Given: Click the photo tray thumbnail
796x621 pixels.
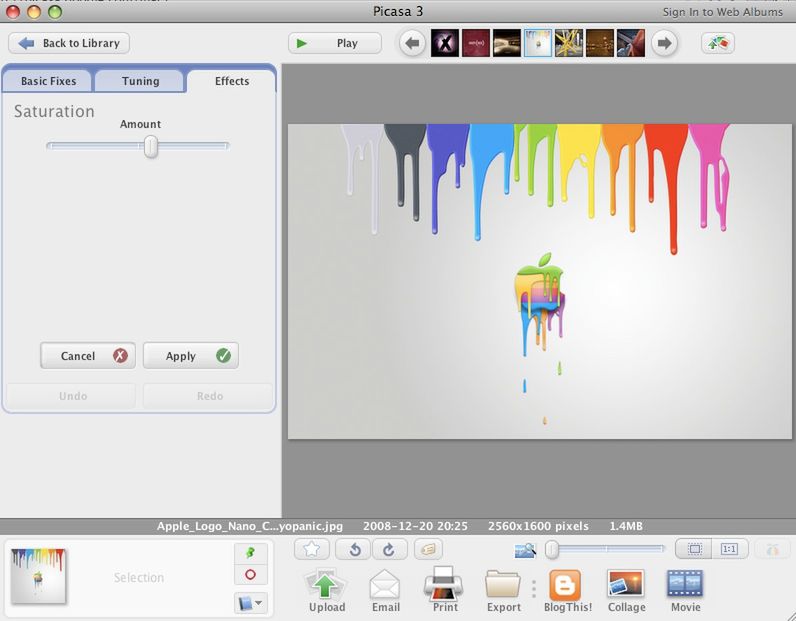Looking at the screenshot, I should [38, 576].
